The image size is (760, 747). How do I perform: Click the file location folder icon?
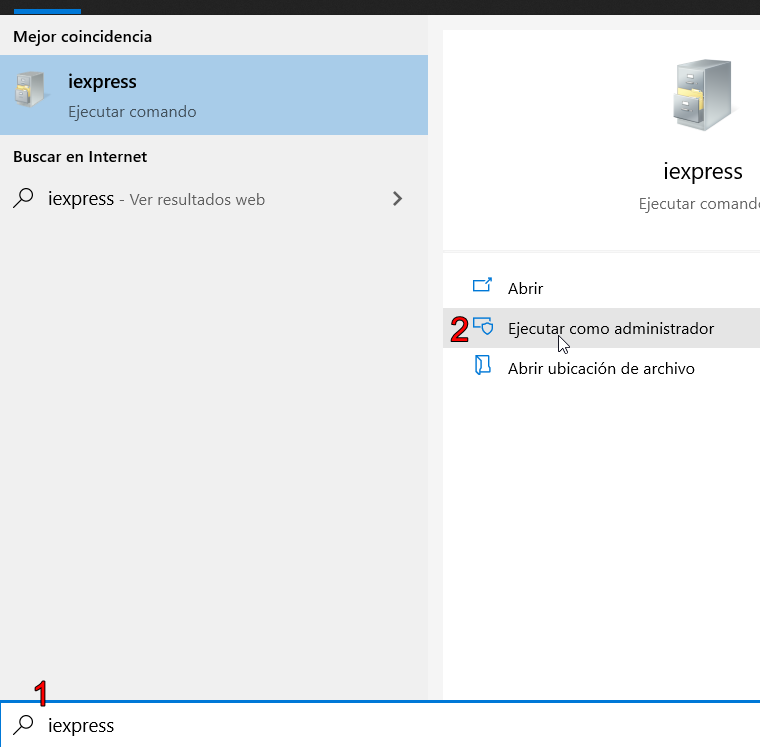tap(482, 365)
